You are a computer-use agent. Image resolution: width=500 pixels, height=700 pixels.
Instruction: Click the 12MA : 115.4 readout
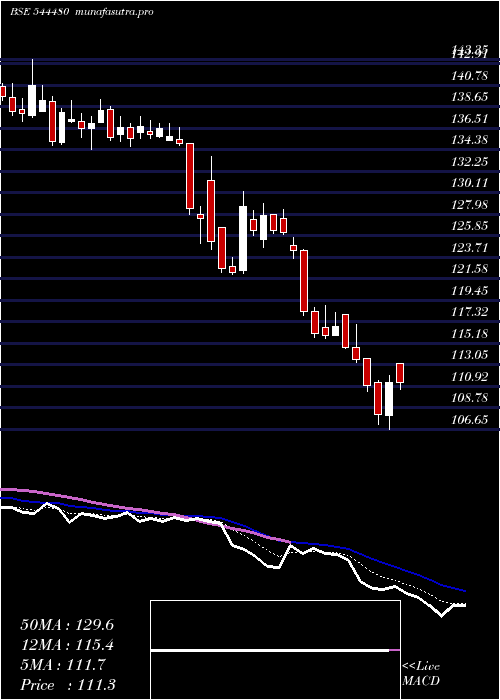[x=67, y=645]
